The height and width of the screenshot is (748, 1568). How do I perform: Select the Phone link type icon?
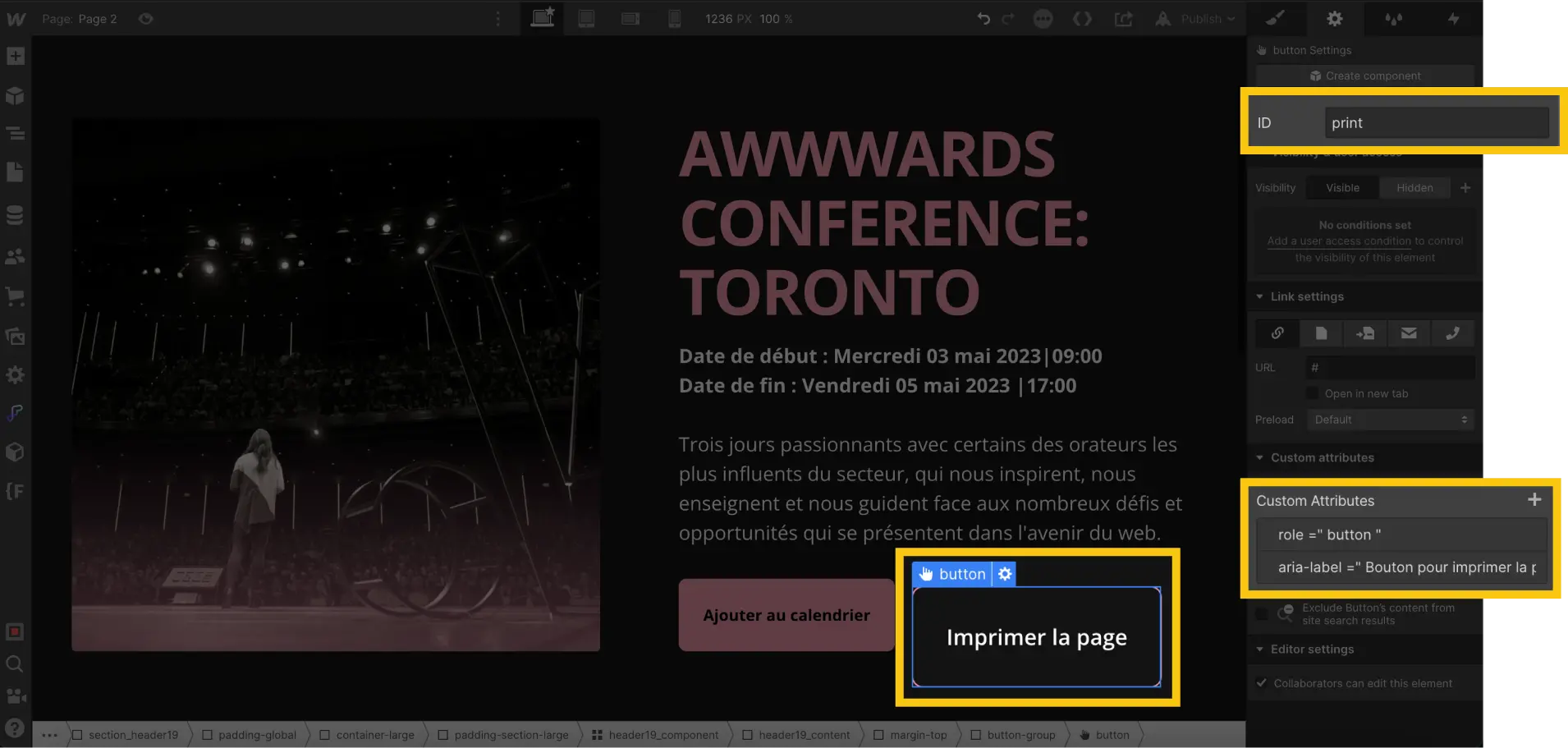(x=1452, y=333)
